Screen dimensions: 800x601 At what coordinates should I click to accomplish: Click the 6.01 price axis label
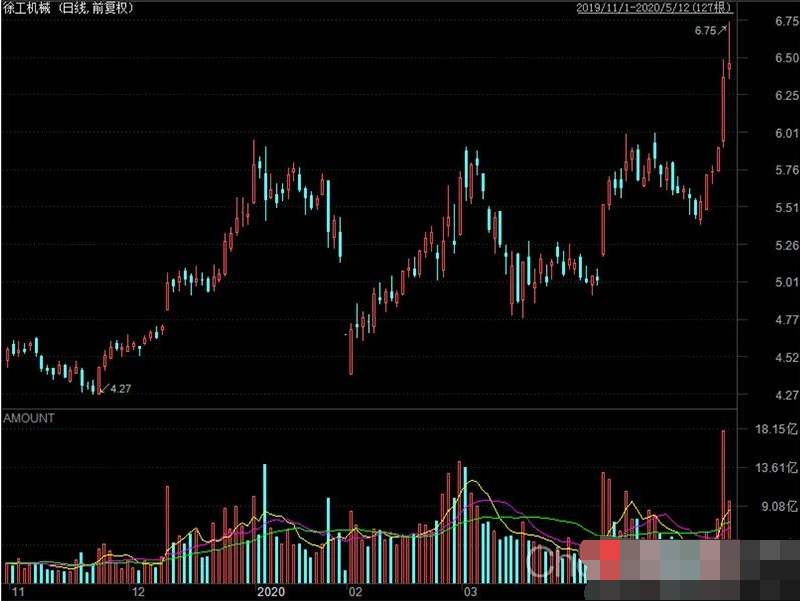tap(787, 133)
